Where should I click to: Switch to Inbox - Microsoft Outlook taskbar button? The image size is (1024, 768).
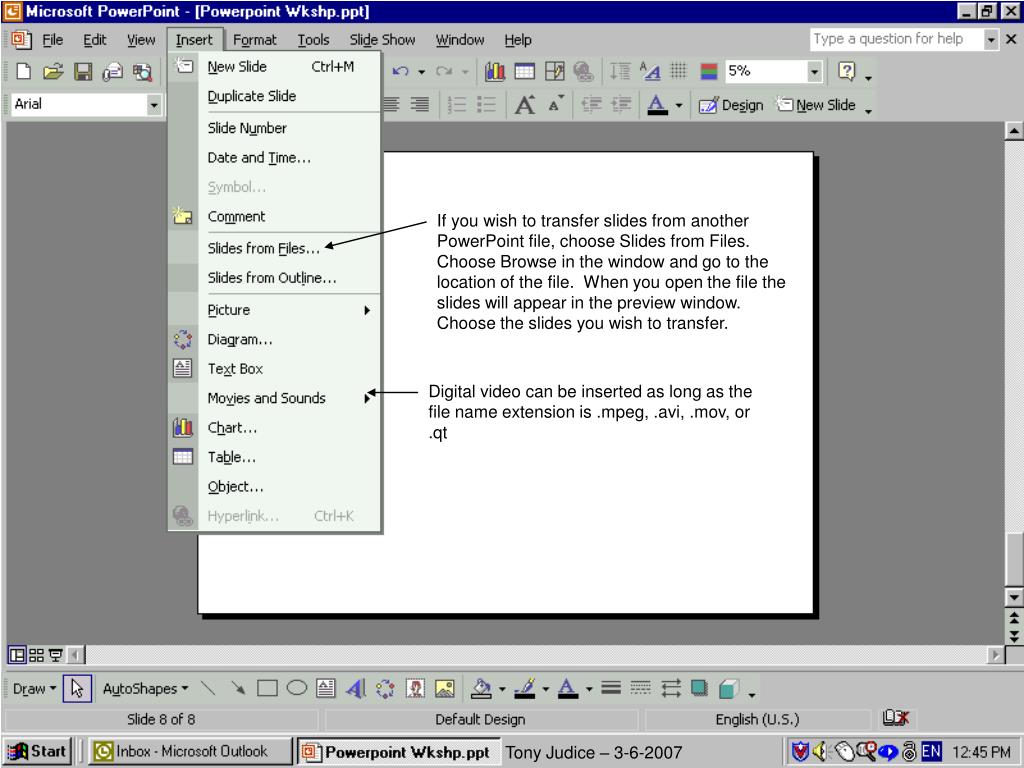[x=191, y=751]
